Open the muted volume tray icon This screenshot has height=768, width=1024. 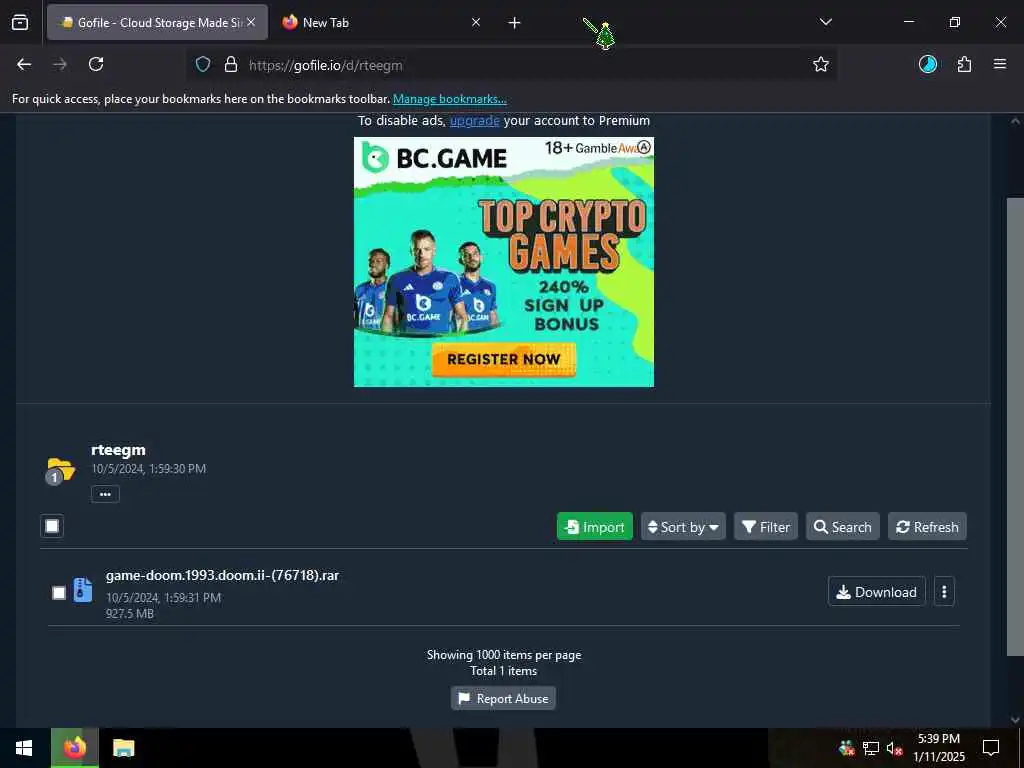coord(894,748)
